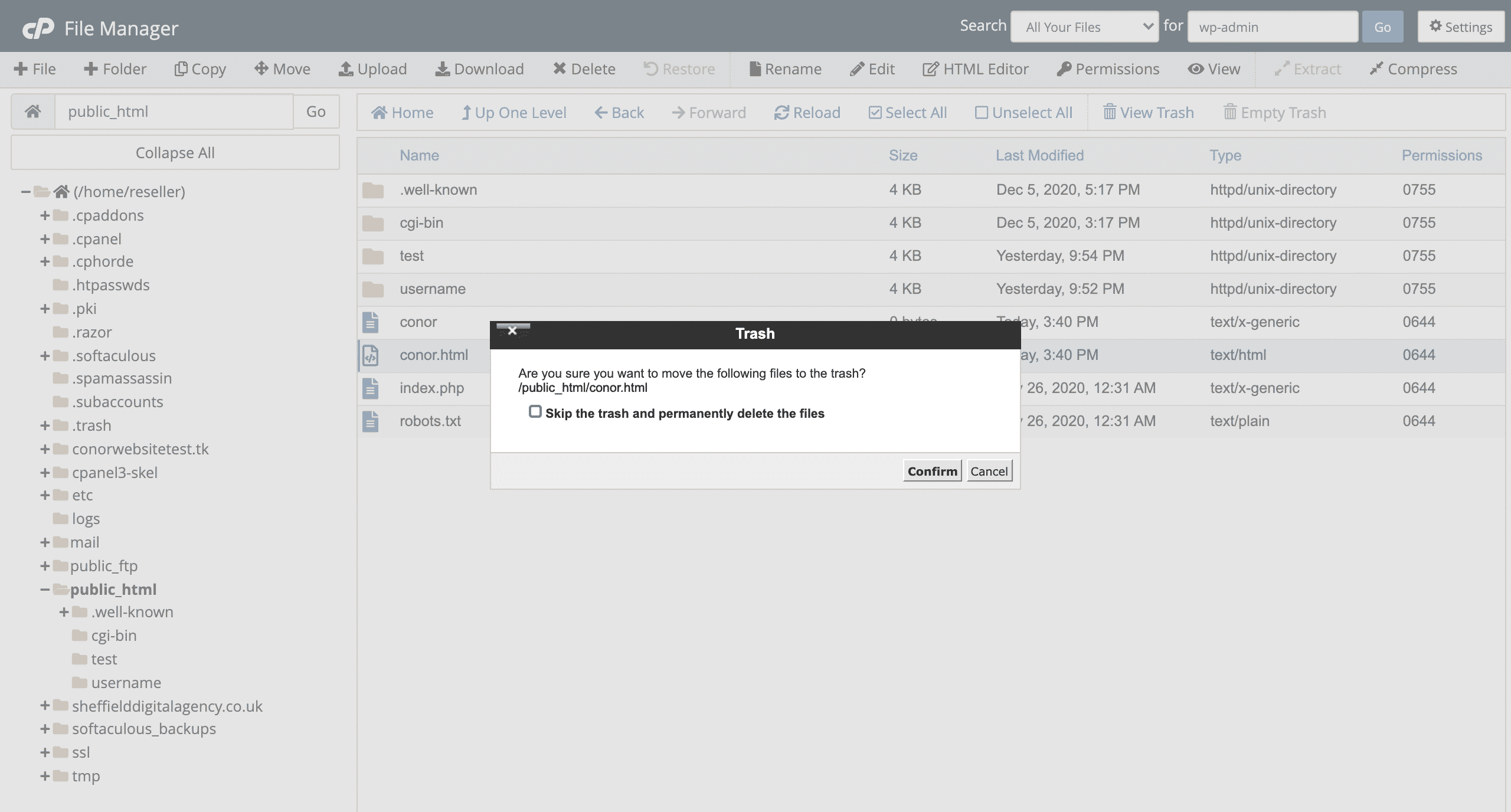Image resolution: width=1511 pixels, height=812 pixels.
Task: Confirm moving file to trash
Action: click(x=932, y=471)
